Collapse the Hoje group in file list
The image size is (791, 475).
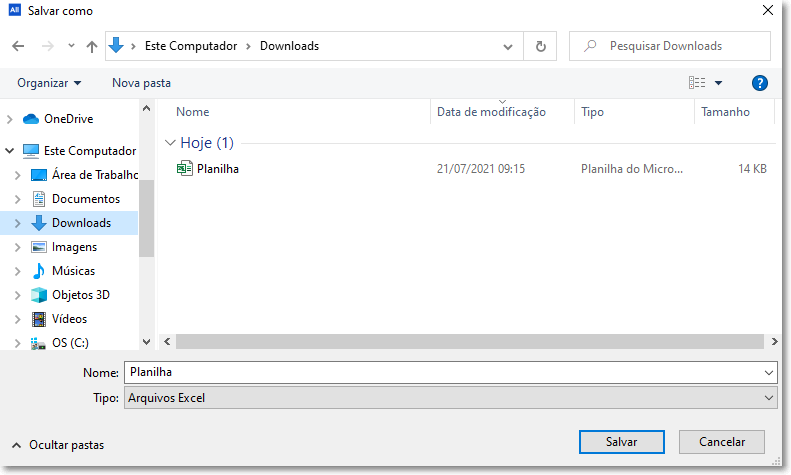tap(168, 143)
